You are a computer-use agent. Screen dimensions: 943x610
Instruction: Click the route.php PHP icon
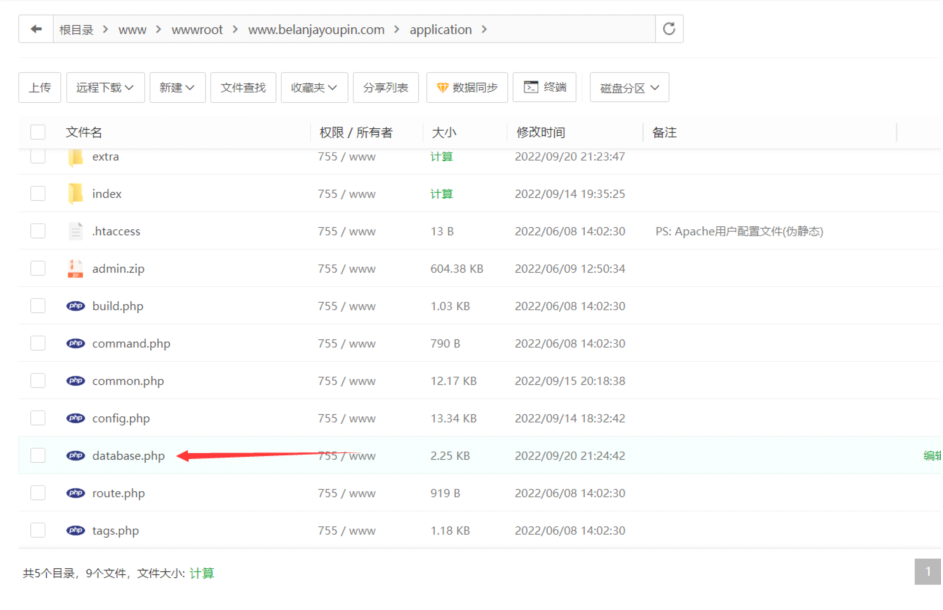tap(75, 493)
